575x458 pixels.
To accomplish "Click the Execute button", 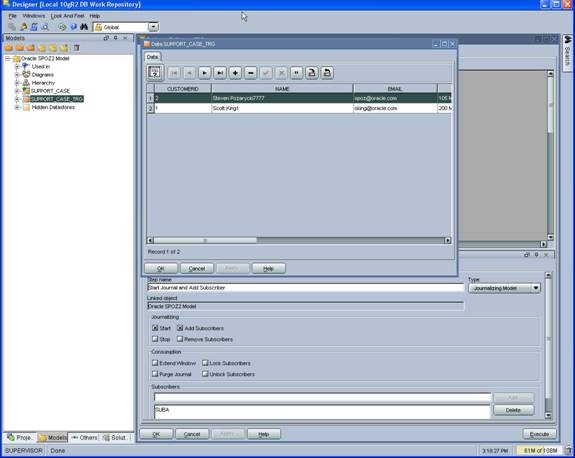I will (539, 434).
